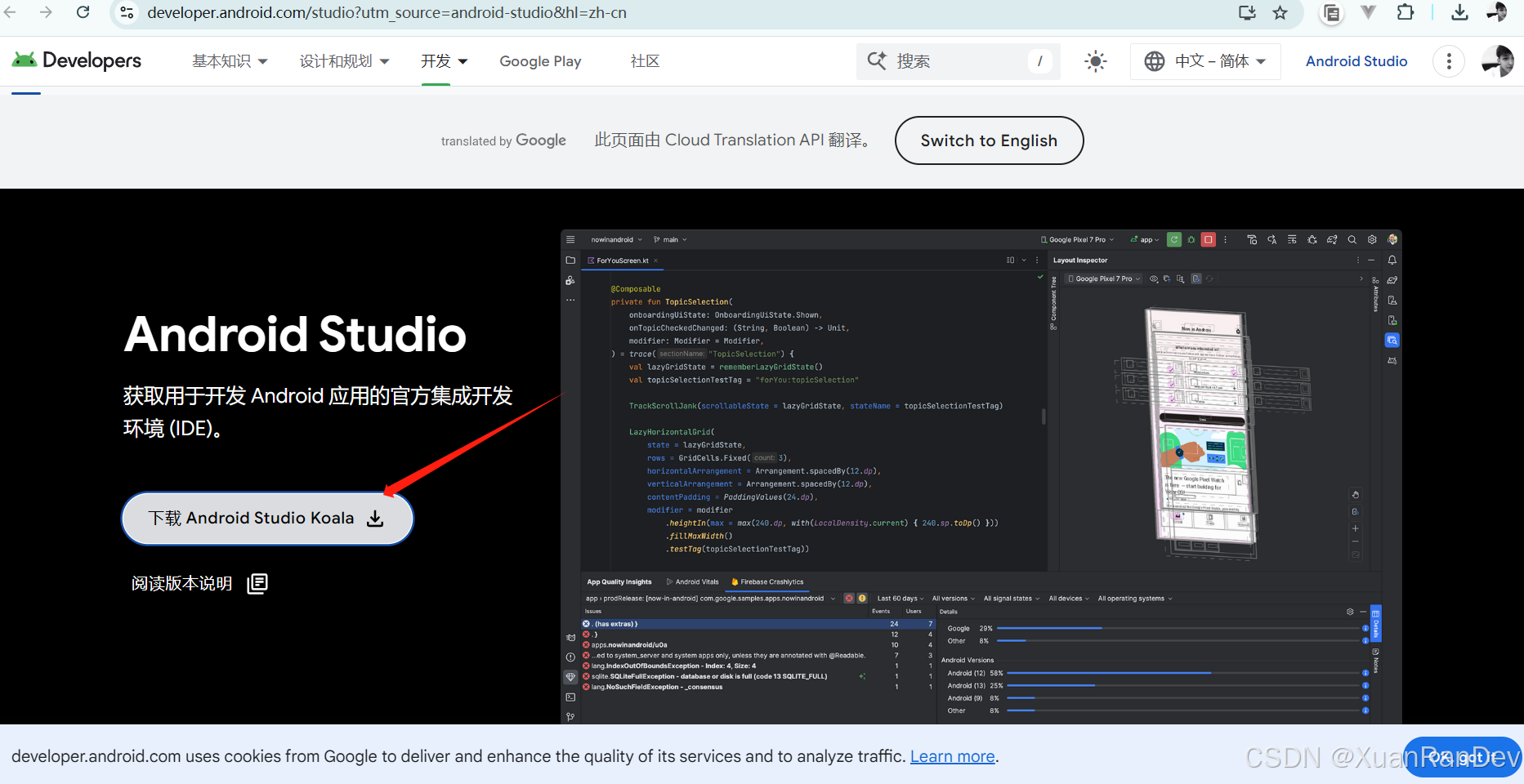The image size is (1524, 784).
Task: Open IDE Settings with the gear icon
Action: [1374, 239]
